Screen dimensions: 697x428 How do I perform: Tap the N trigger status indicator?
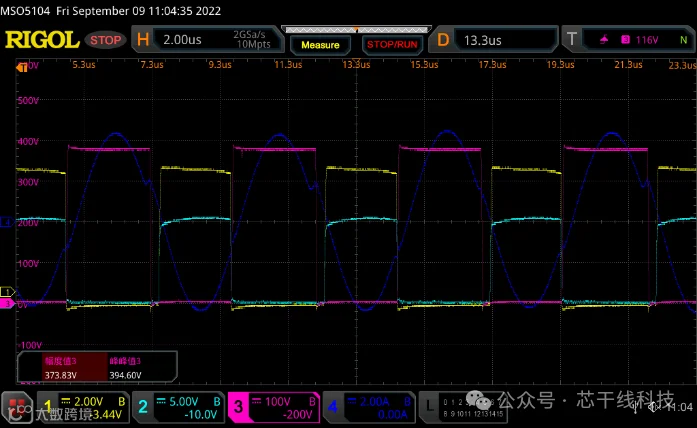[x=684, y=40]
